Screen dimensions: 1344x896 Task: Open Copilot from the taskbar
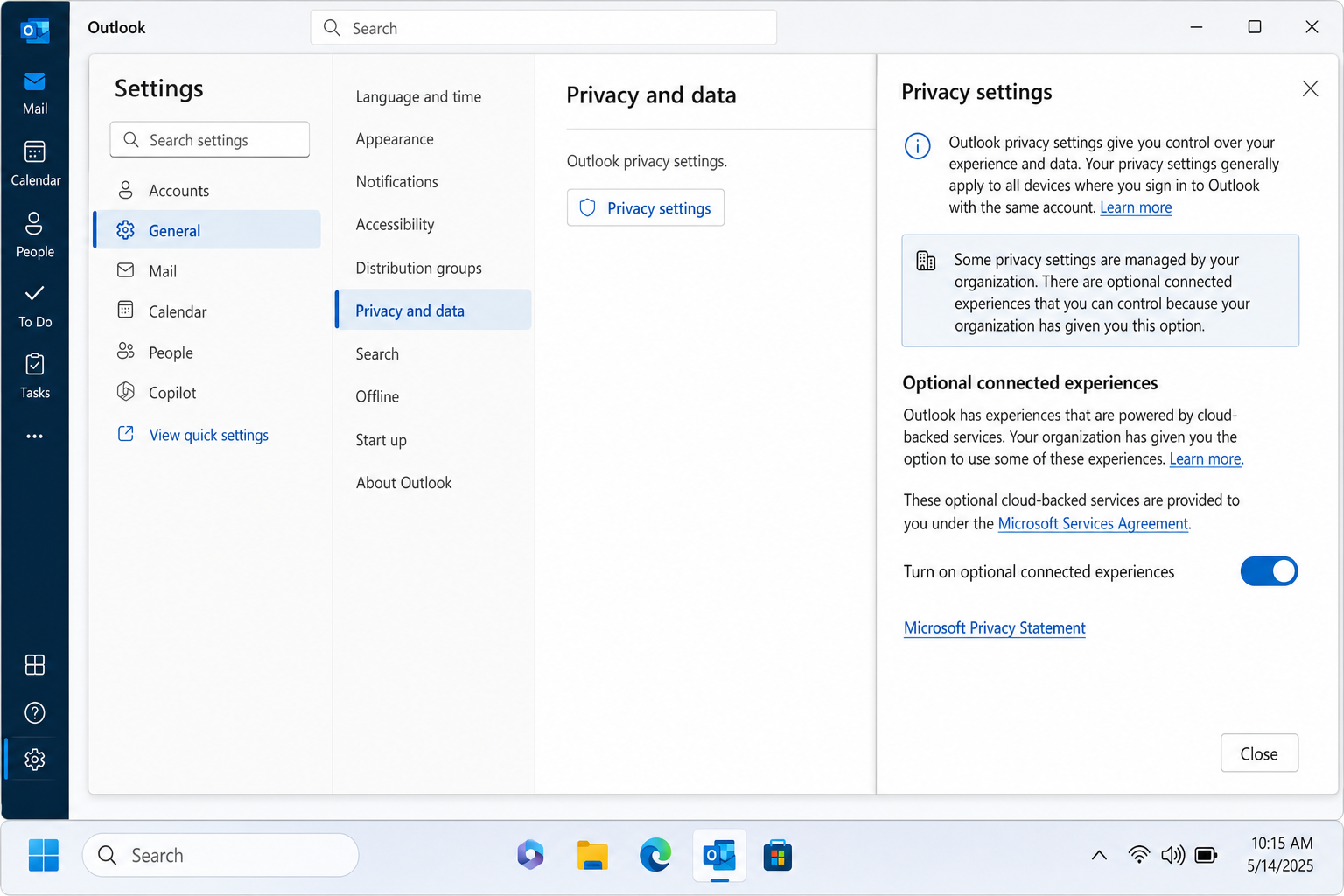pyautogui.click(x=530, y=855)
